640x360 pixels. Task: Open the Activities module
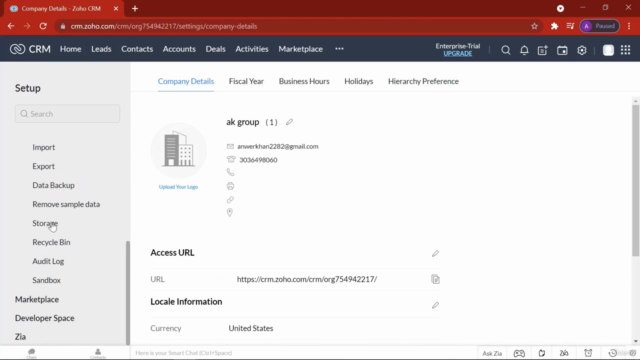click(x=252, y=49)
